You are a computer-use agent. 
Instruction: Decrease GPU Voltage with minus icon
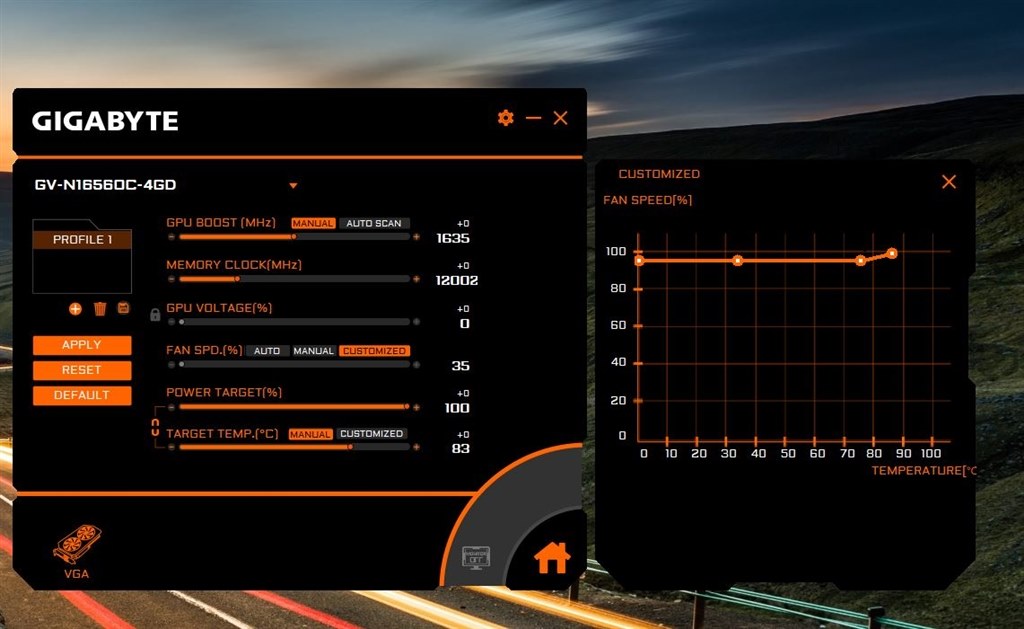point(171,322)
